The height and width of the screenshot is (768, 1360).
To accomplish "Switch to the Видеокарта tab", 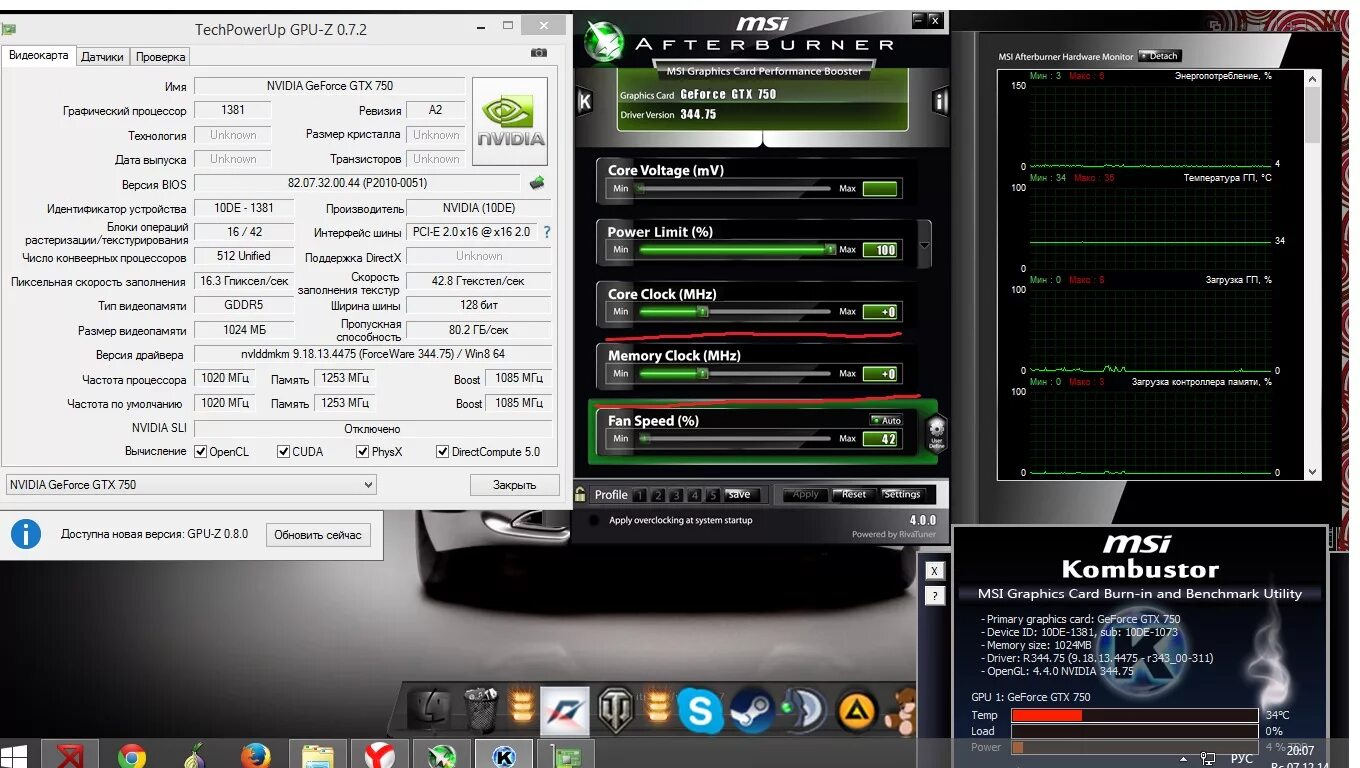I will coord(39,56).
